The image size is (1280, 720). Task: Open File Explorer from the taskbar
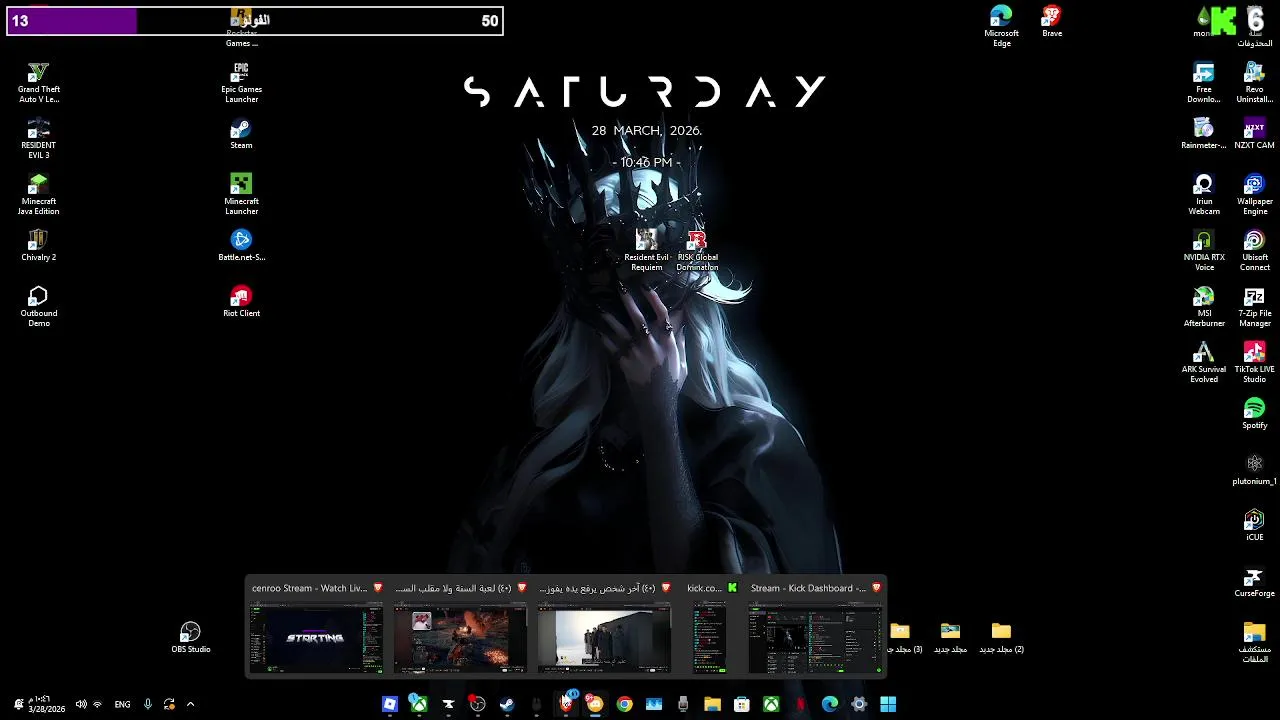pyautogui.click(x=712, y=704)
